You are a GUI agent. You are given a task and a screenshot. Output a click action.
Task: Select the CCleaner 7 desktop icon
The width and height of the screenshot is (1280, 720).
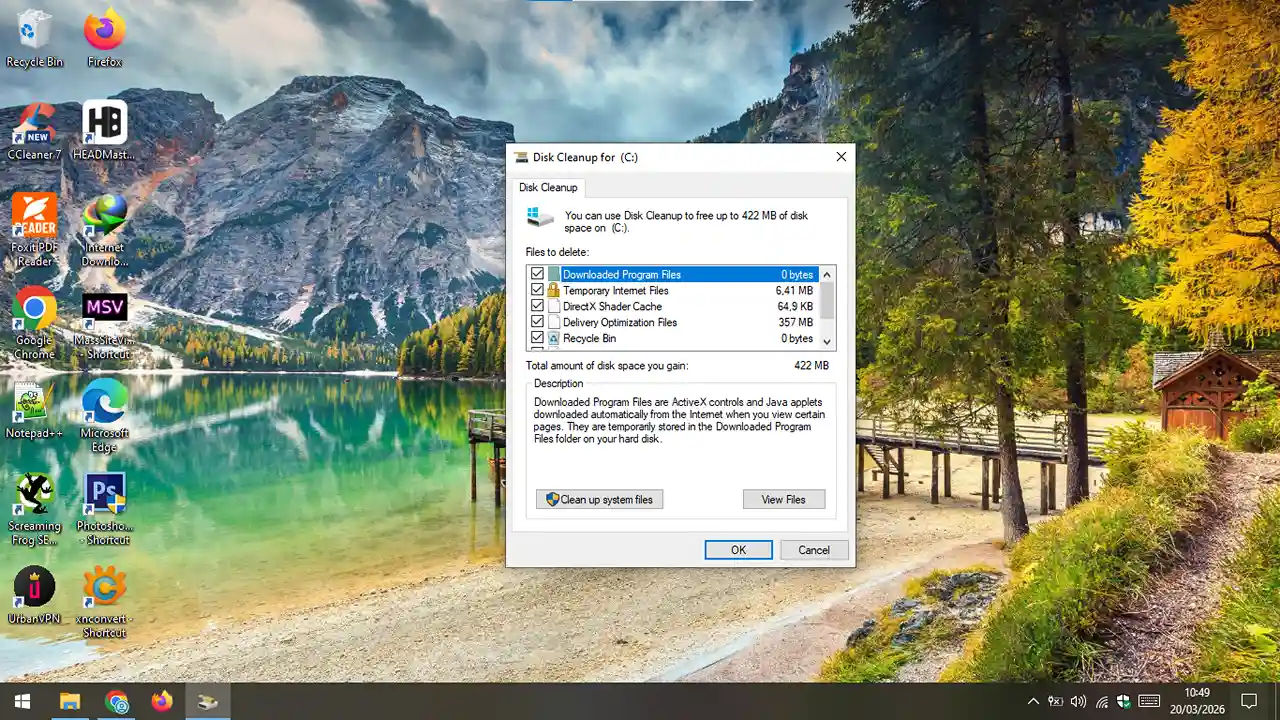[34, 131]
